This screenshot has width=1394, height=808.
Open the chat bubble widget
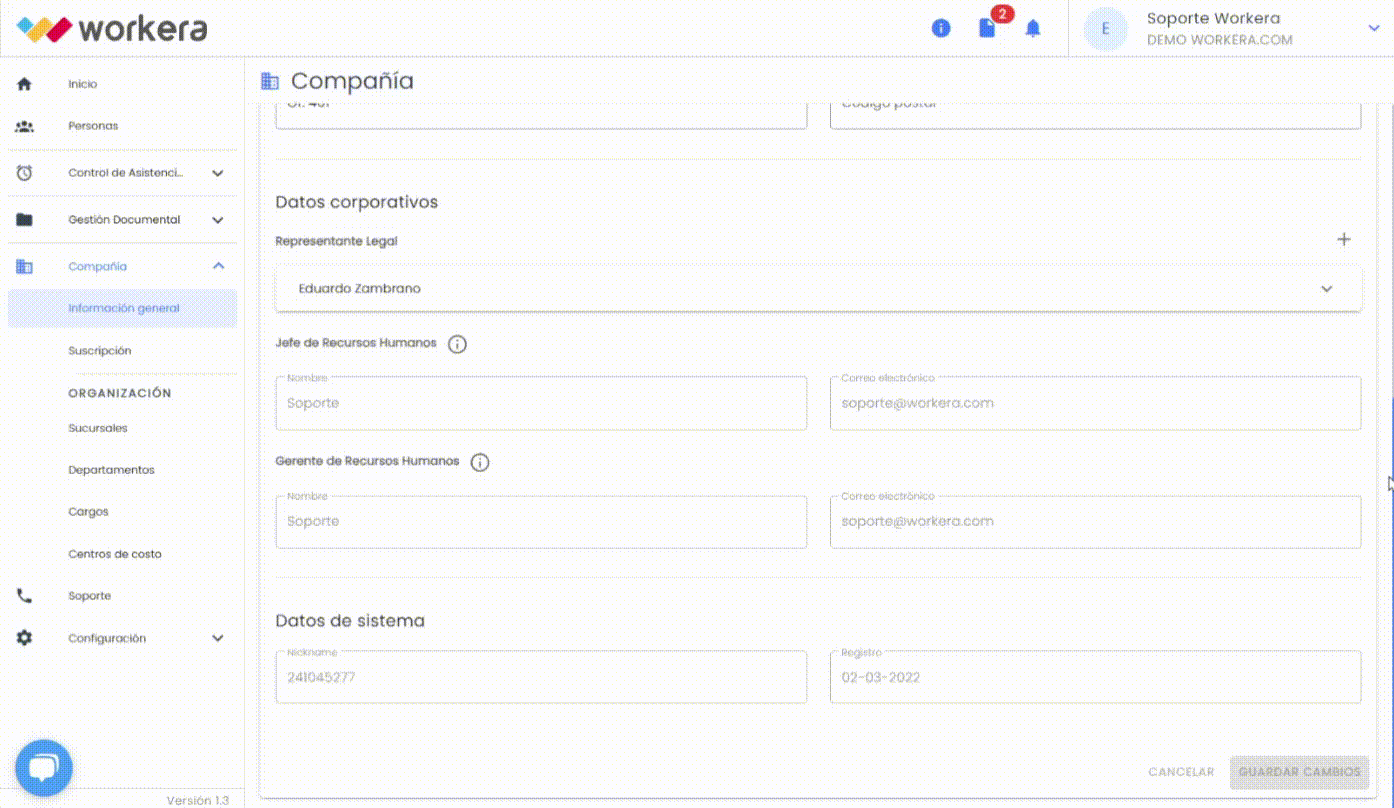pyautogui.click(x=43, y=768)
